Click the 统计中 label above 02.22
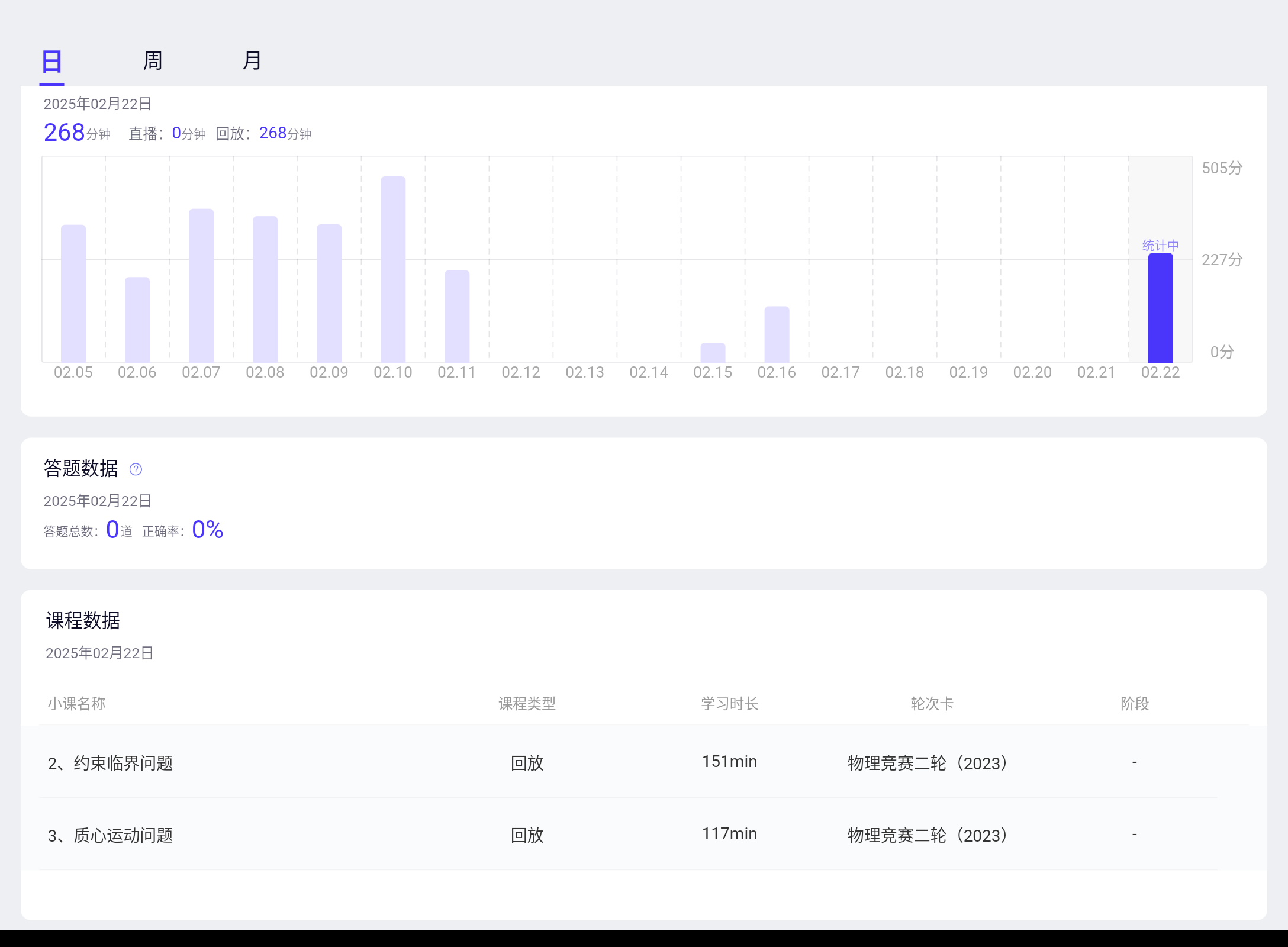This screenshot has height=947, width=1288. click(1160, 245)
